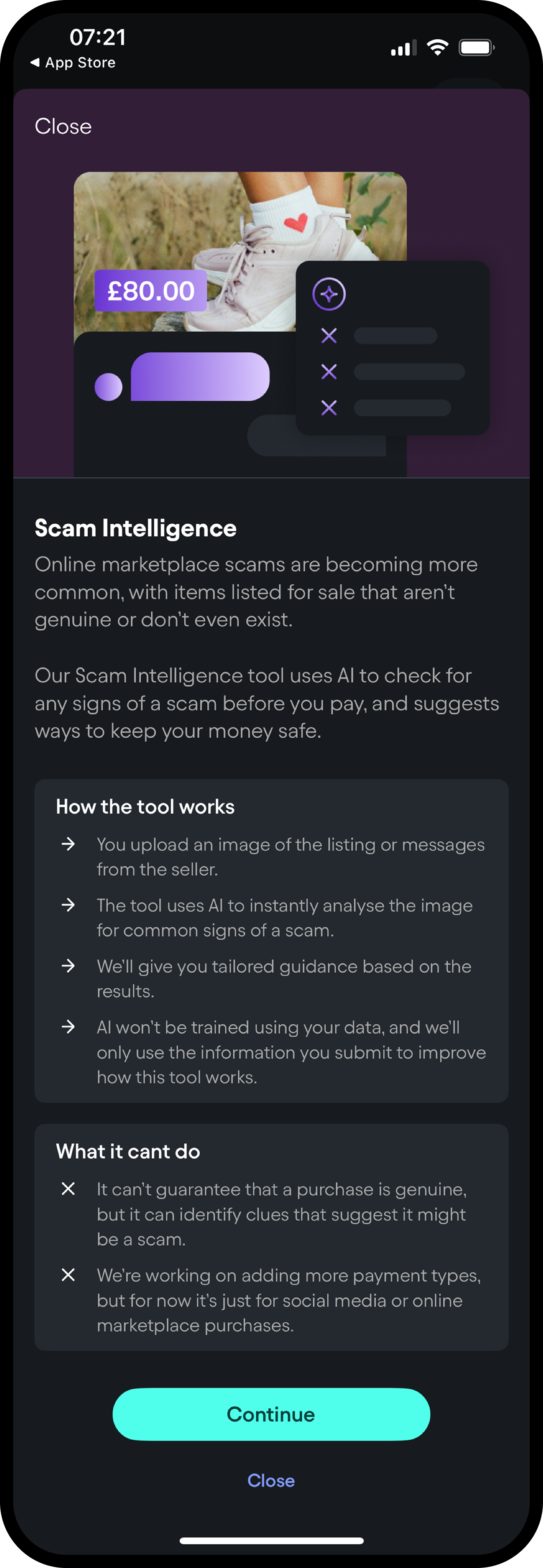Tap the Continue button
The width and height of the screenshot is (543, 1568).
(271, 1413)
